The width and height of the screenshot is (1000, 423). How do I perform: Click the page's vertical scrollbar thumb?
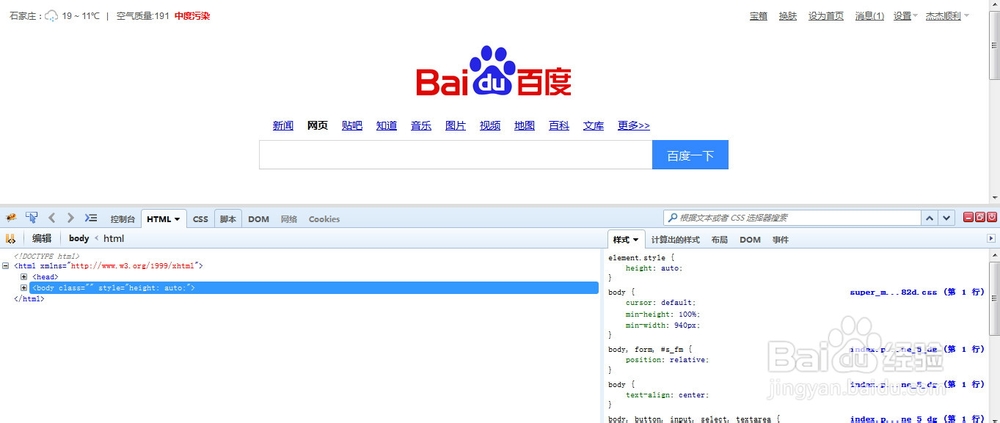point(994,43)
